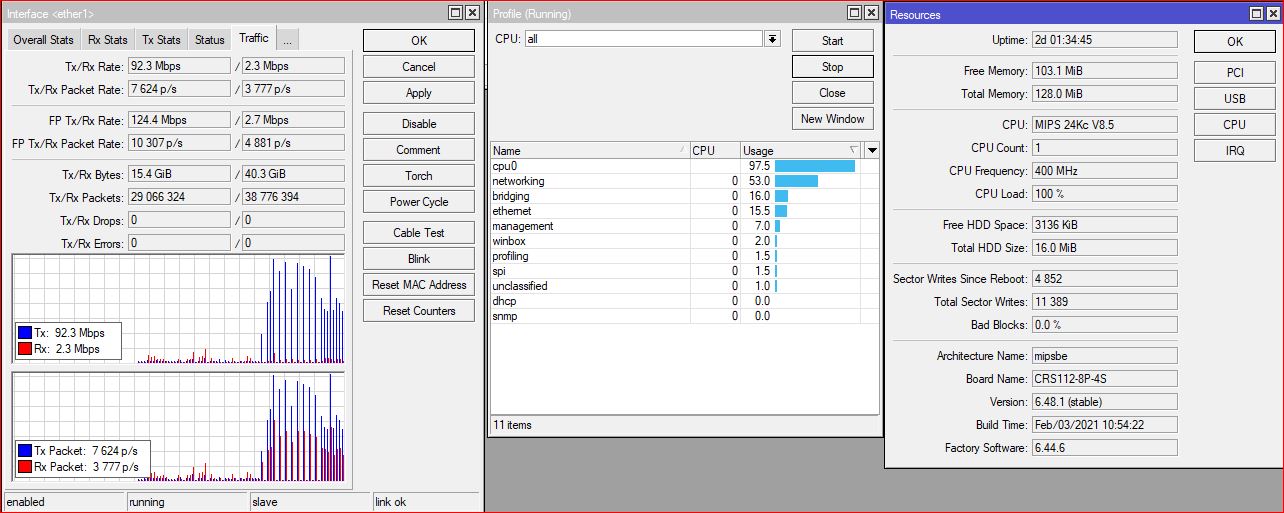Click the Comment button
The image size is (1284, 513).
coord(419,150)
